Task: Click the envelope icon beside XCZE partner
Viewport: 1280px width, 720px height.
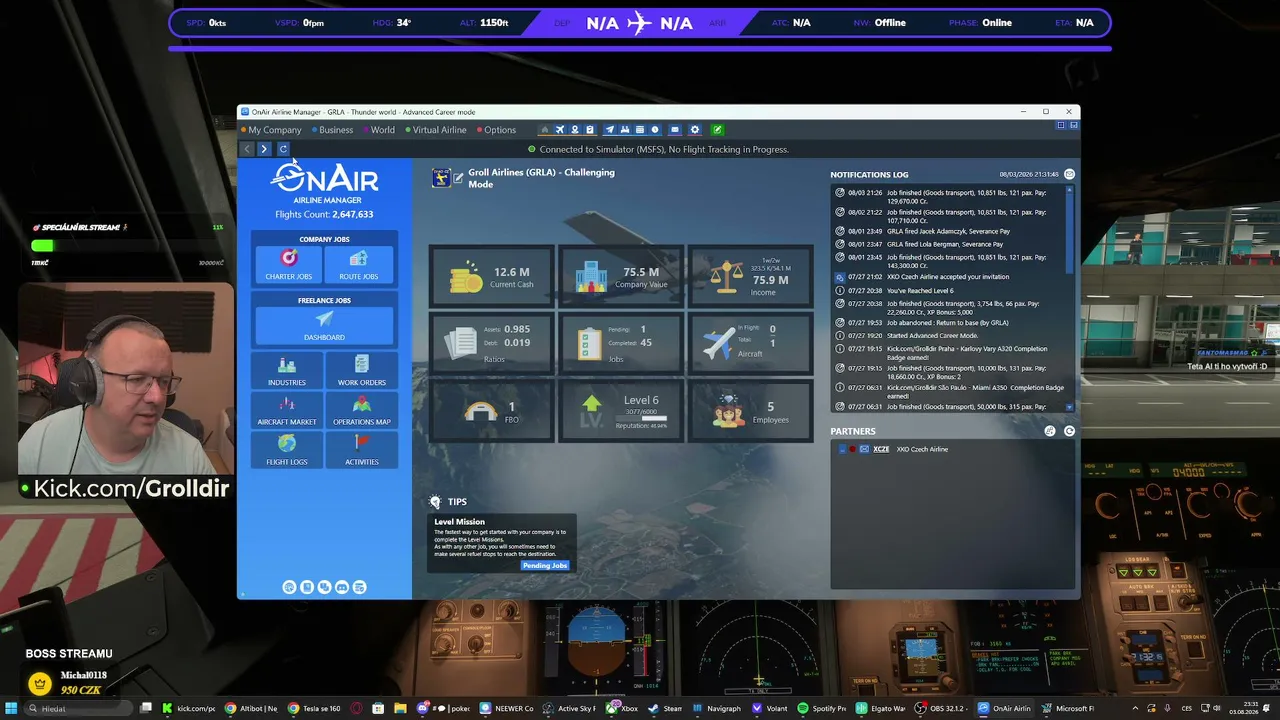Action: click(x=864, y=449)
